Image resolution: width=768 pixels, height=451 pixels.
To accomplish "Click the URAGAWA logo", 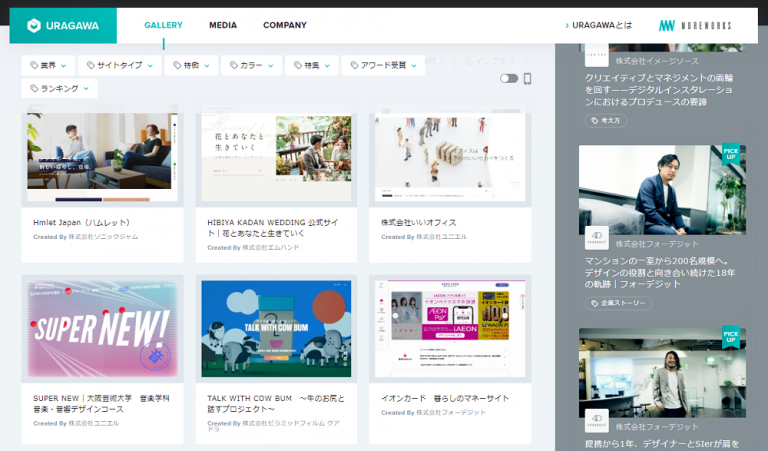I will click(x=63, y=25).
